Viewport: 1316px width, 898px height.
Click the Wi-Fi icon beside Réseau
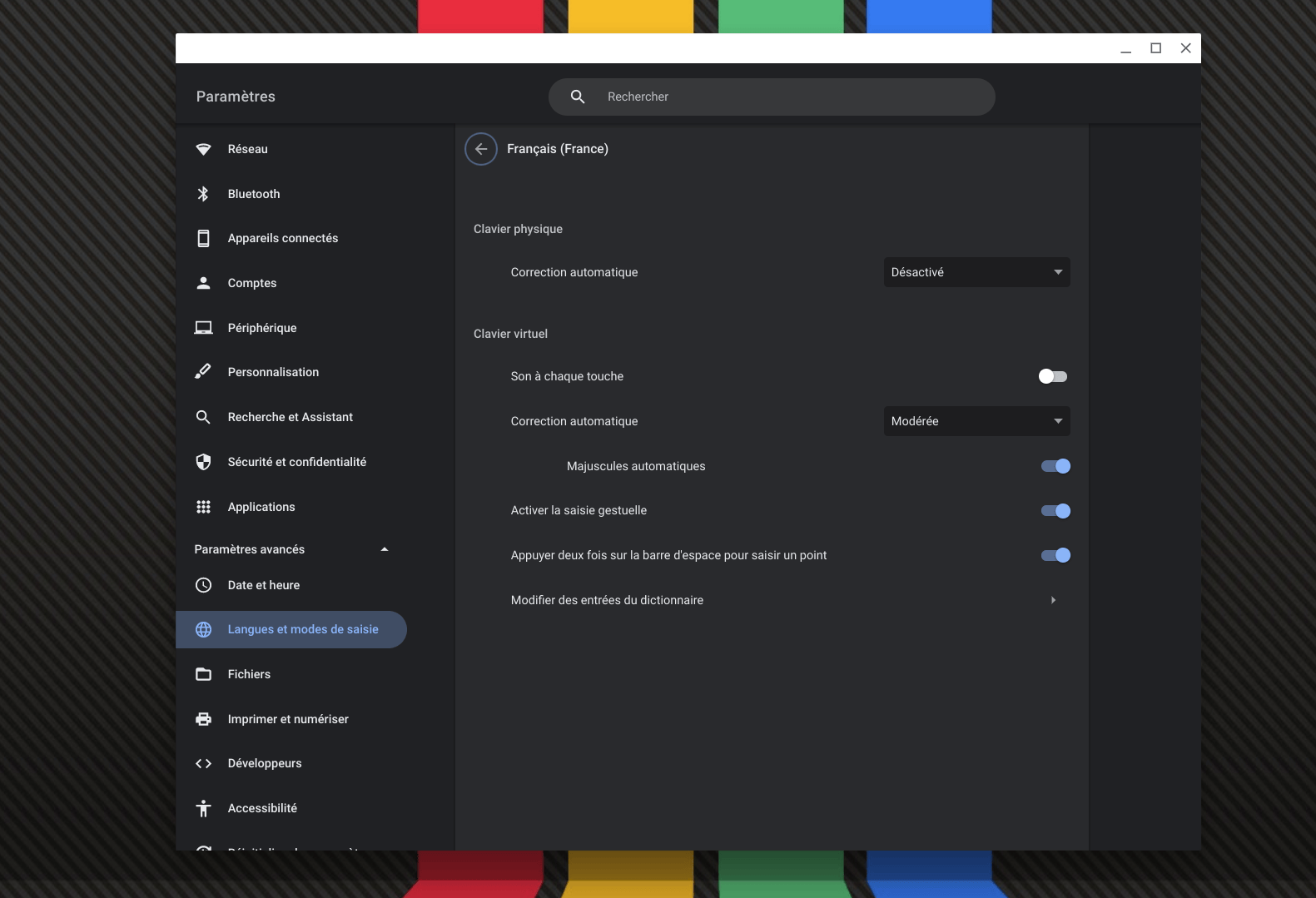point(203,149)
